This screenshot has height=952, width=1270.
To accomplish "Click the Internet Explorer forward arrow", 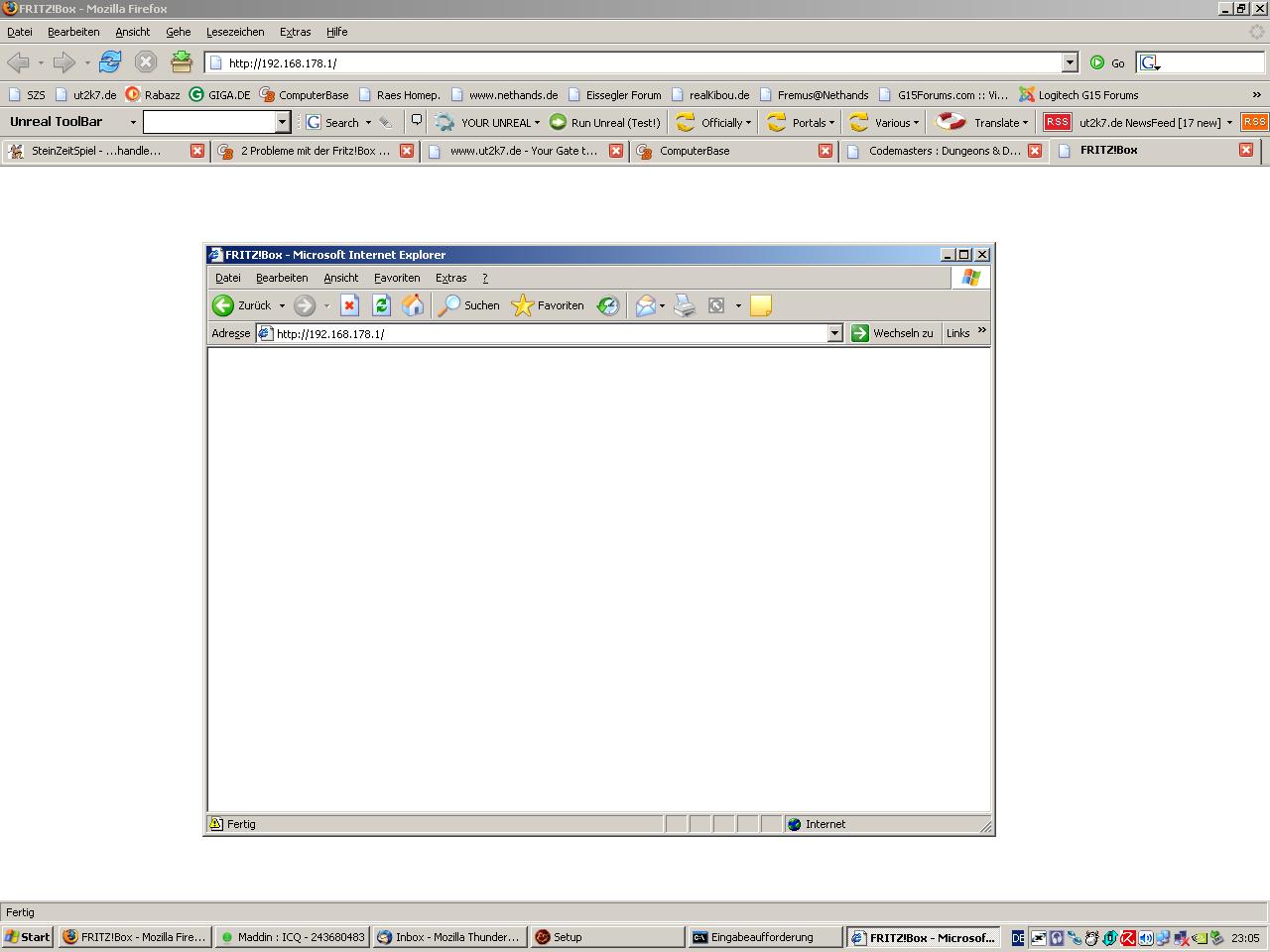I will pyautogui.click(x=305, y=305).
